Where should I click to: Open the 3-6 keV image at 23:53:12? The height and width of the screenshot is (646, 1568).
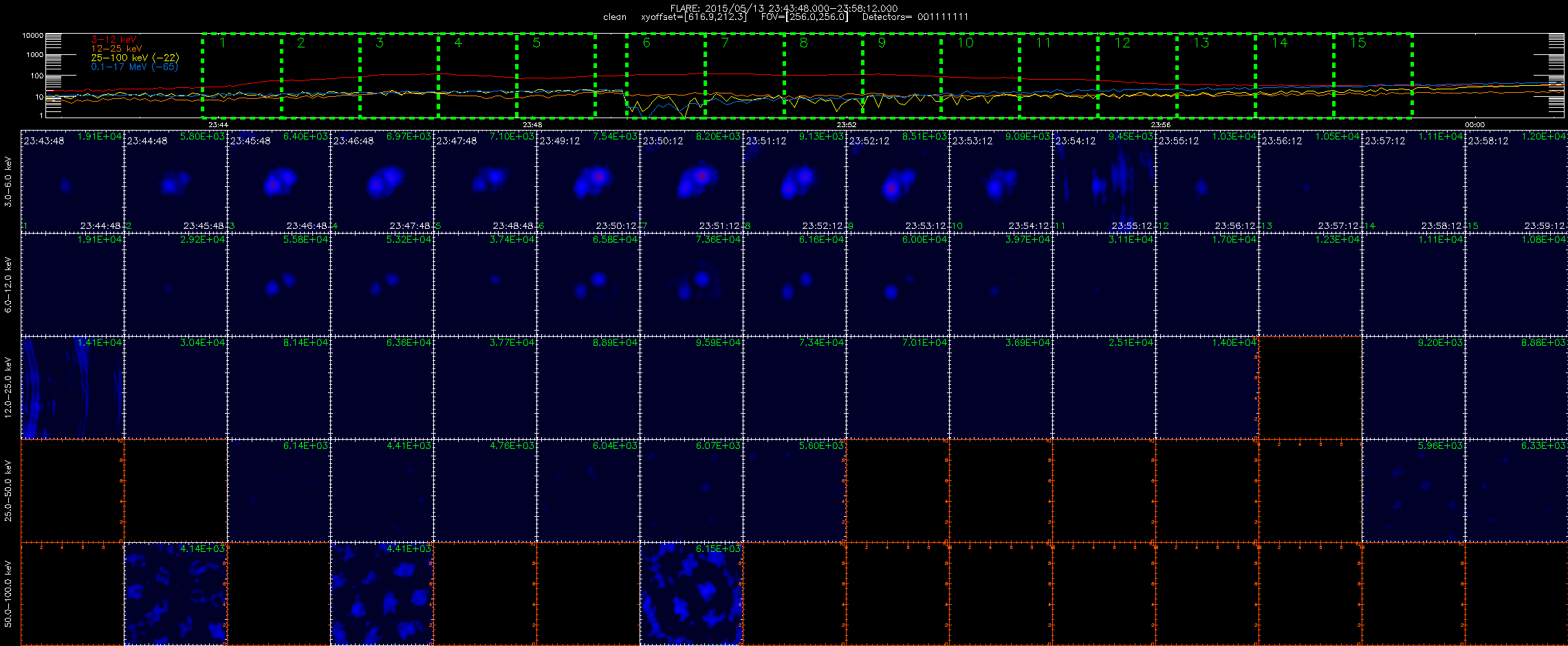pyautogui.click(x=1001, y=181)
